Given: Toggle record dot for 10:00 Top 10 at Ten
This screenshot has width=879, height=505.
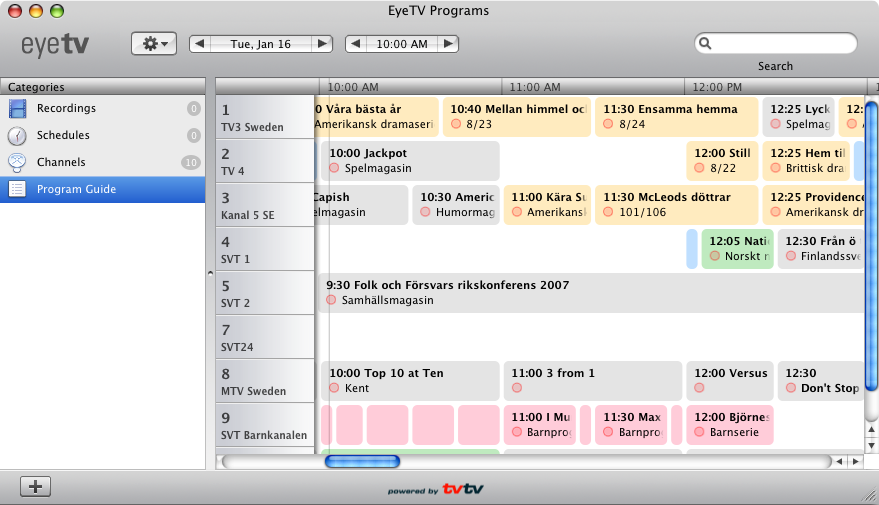Looking at the screenshot, I should [335, 388].
